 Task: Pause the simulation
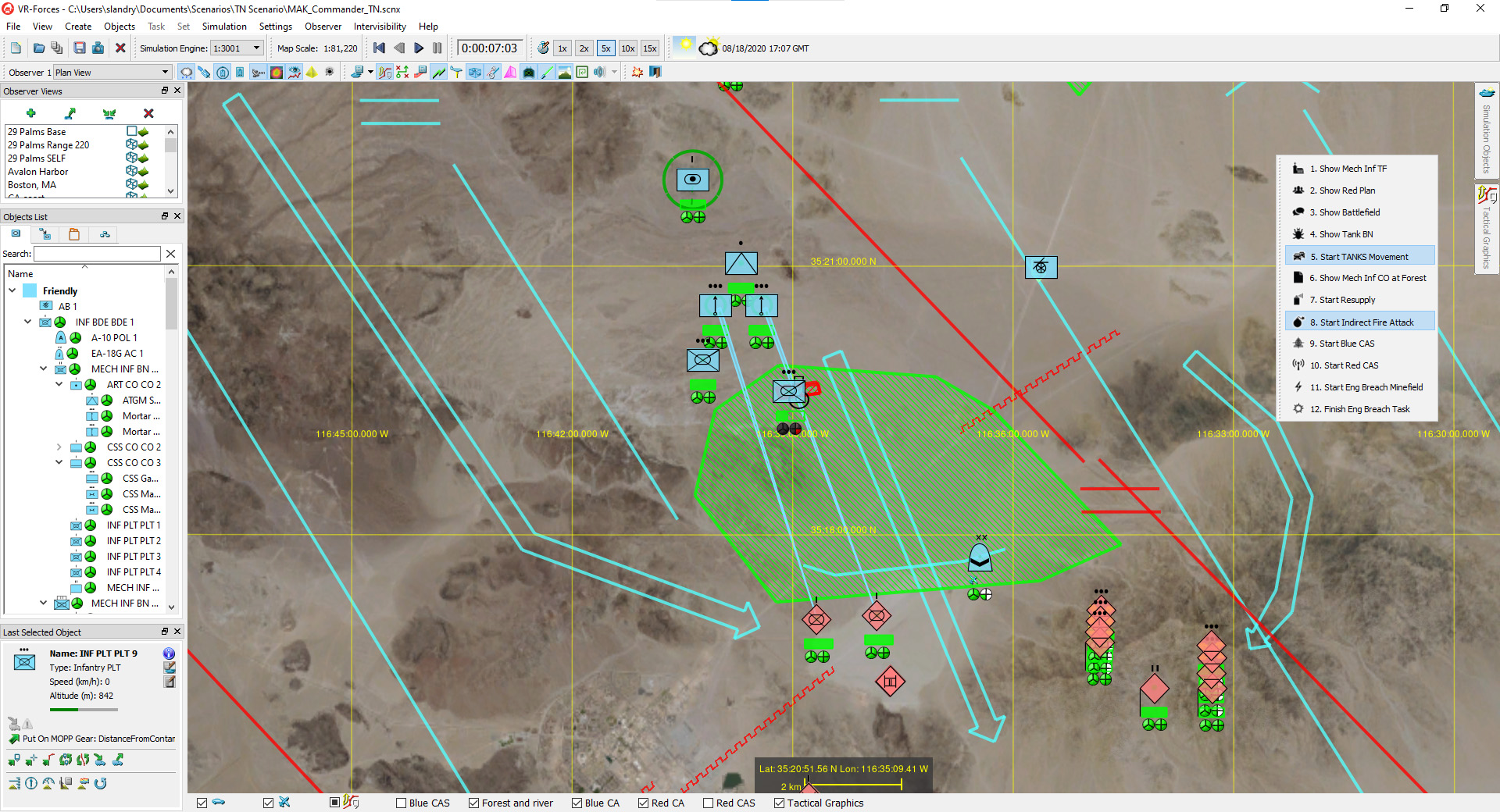437,48
